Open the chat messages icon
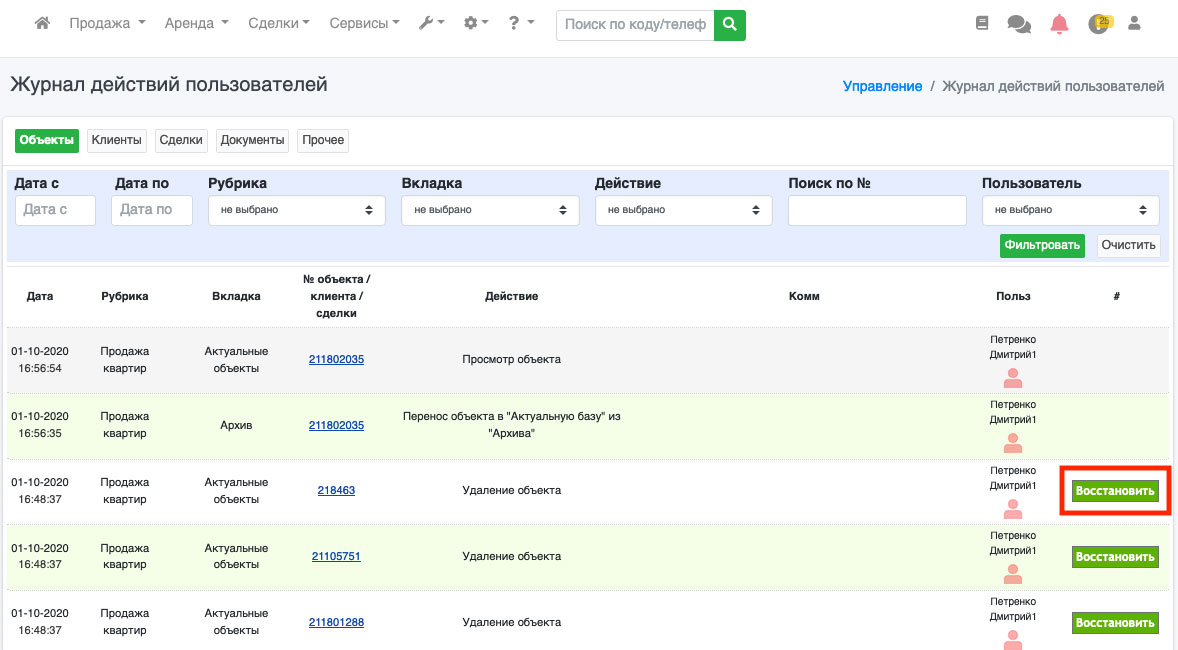 (1018, 24)
